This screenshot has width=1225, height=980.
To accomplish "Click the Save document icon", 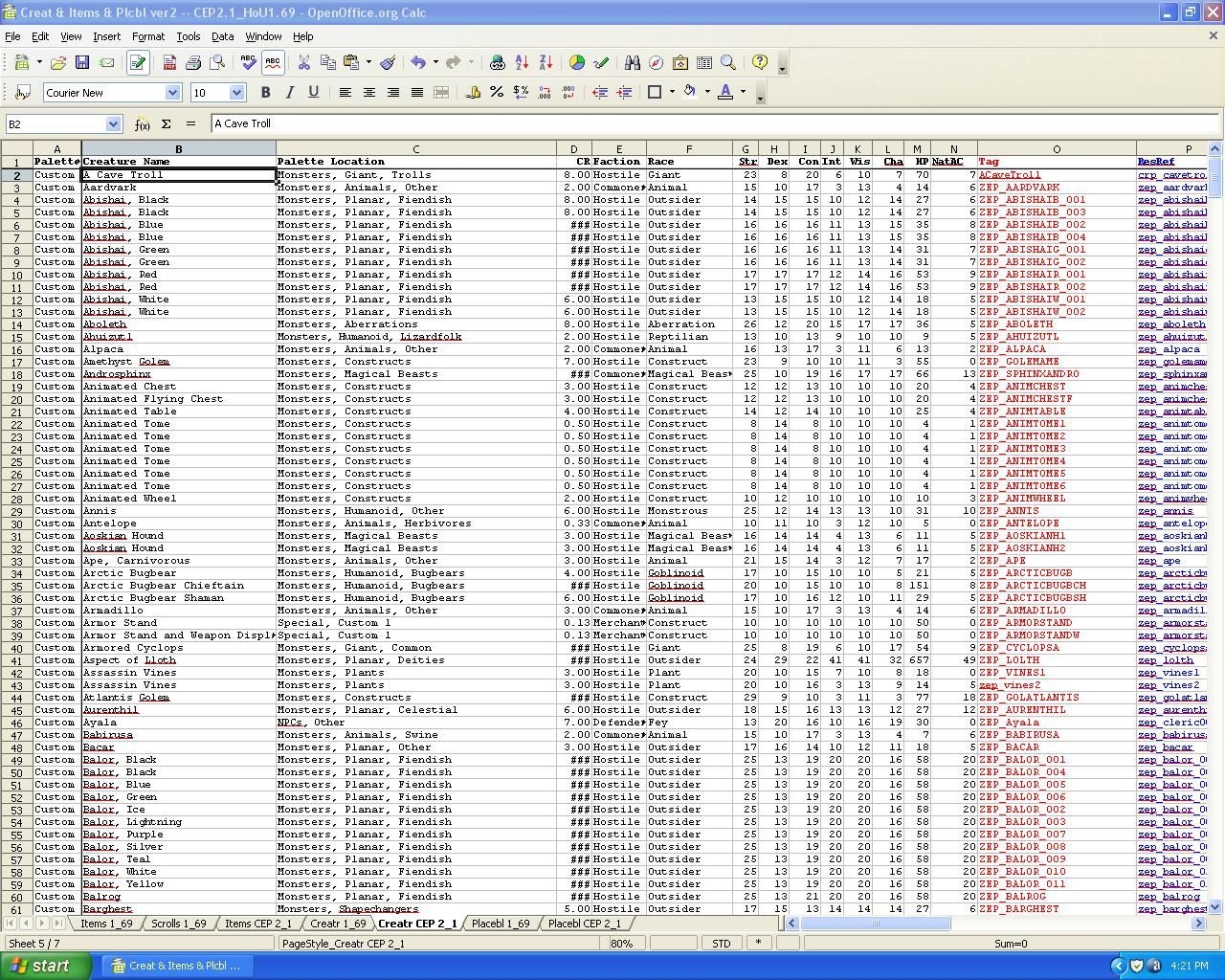I will 82,62.
